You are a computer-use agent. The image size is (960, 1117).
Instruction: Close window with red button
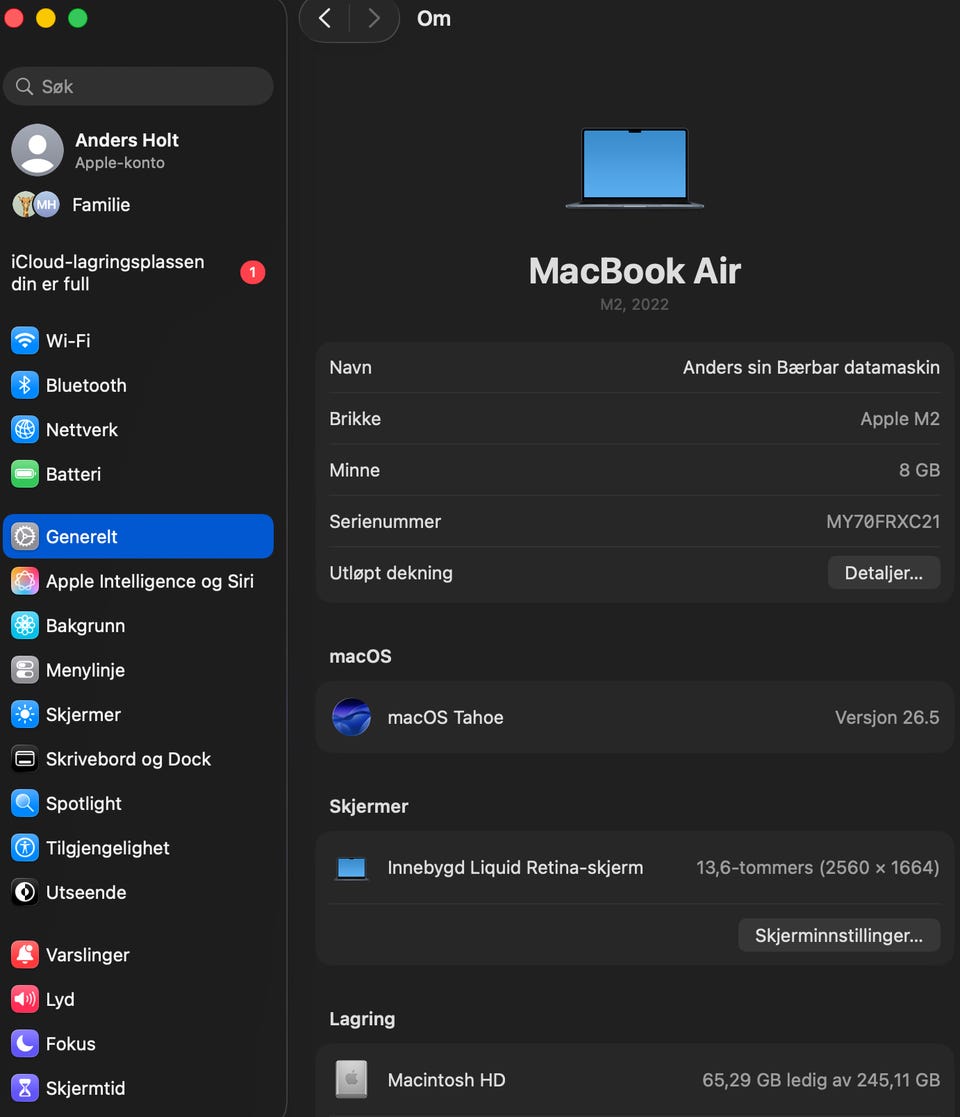pyautogui.click(x=14, y=18)
